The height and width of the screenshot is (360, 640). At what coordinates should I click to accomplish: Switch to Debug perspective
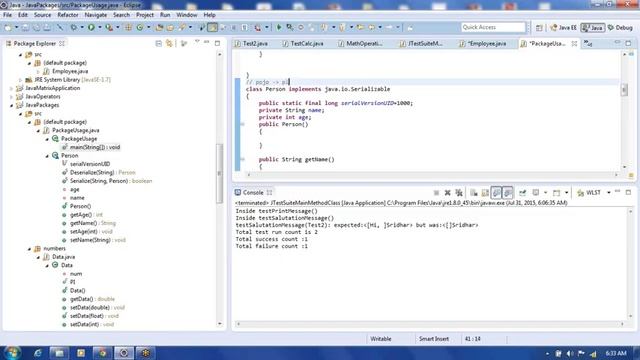620,28
